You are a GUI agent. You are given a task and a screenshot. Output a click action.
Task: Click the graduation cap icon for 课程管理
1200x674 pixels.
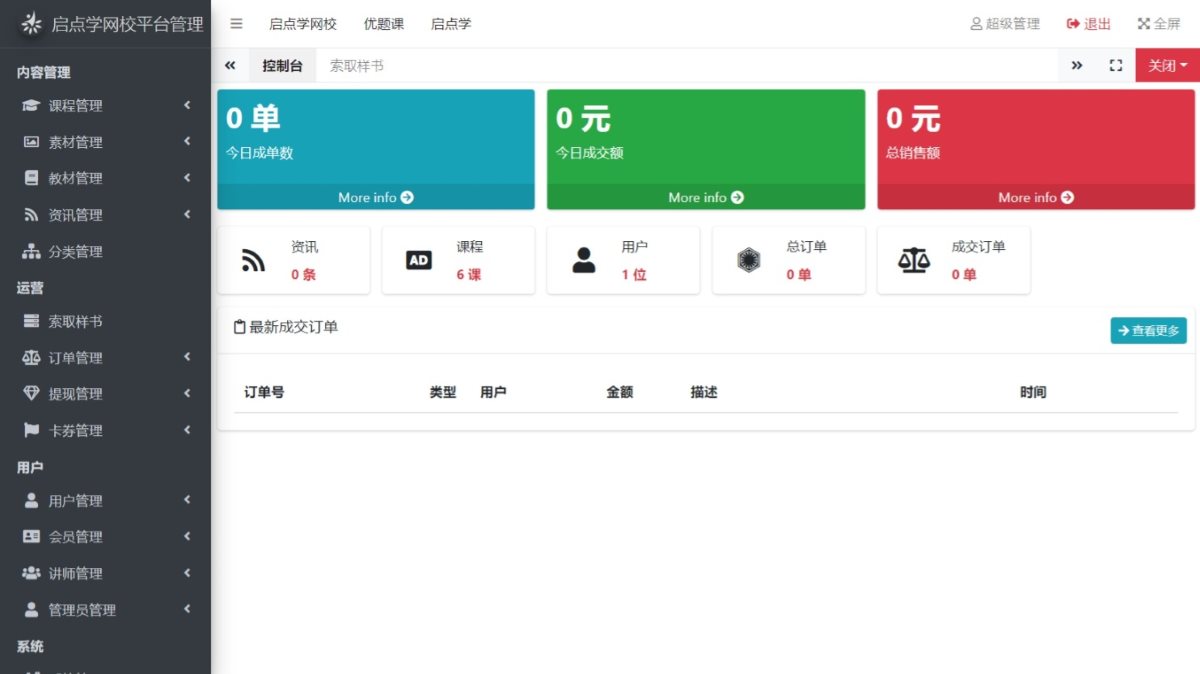click(31, 106)
